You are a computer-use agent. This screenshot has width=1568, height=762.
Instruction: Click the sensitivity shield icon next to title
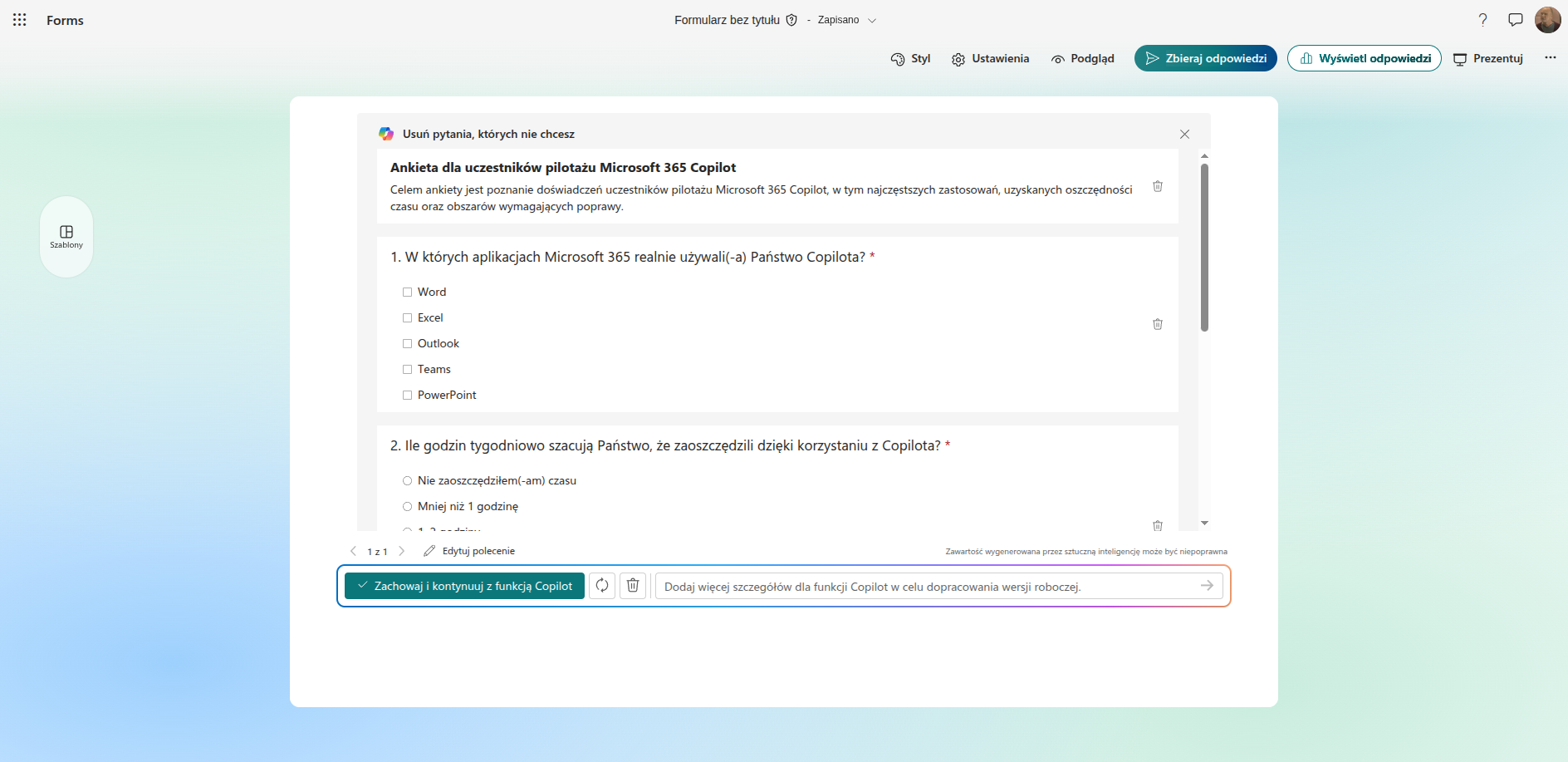pyautogui.click(x=791, y=20)
